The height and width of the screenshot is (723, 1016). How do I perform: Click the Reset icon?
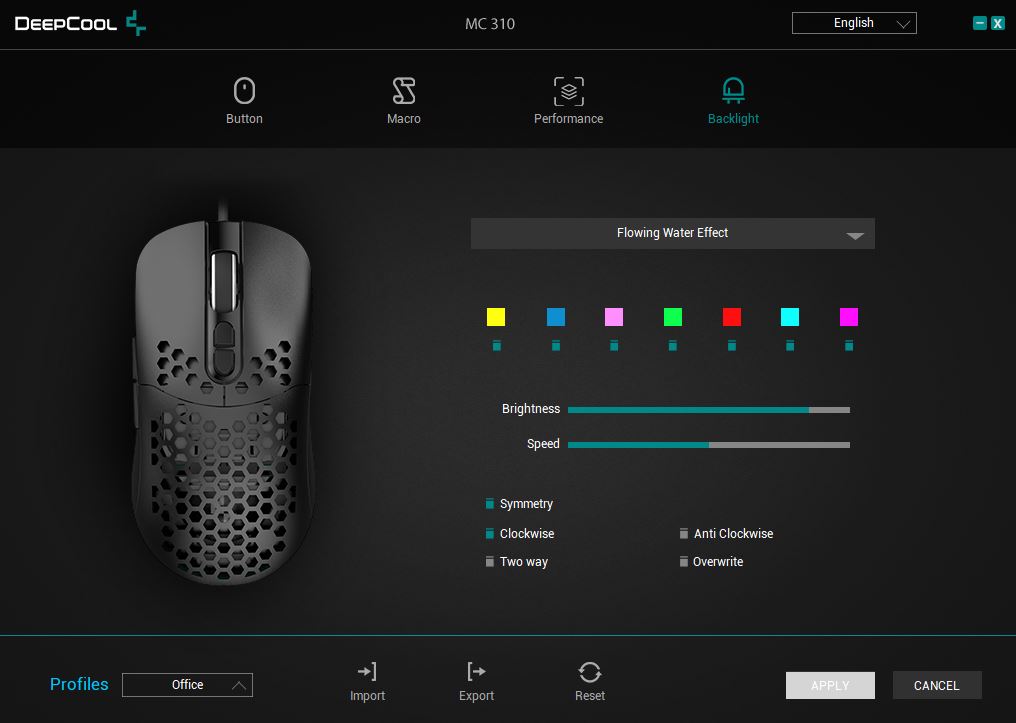[x=590, y=672]
